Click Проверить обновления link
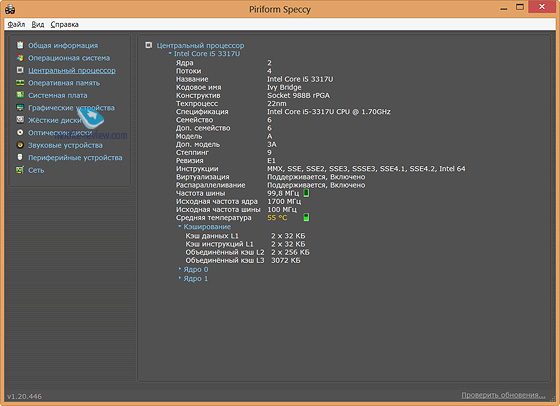560x406 pixels. coord(503,395)
